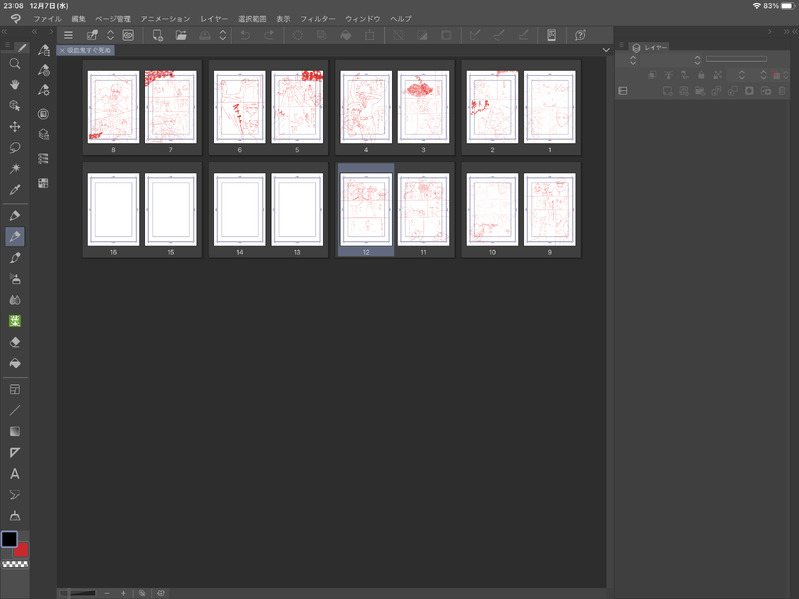Toggle layer panel two-pane view icon
The image size is (799, 599).
click(623, 91)
